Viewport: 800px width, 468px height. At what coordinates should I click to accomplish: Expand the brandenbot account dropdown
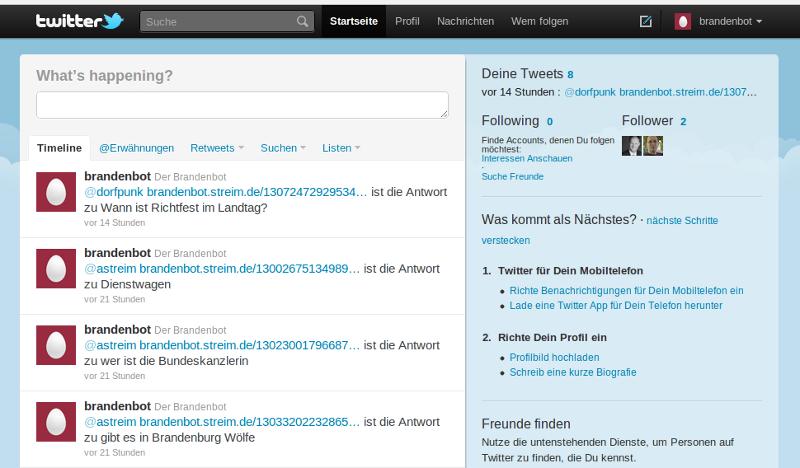point(730,21)
